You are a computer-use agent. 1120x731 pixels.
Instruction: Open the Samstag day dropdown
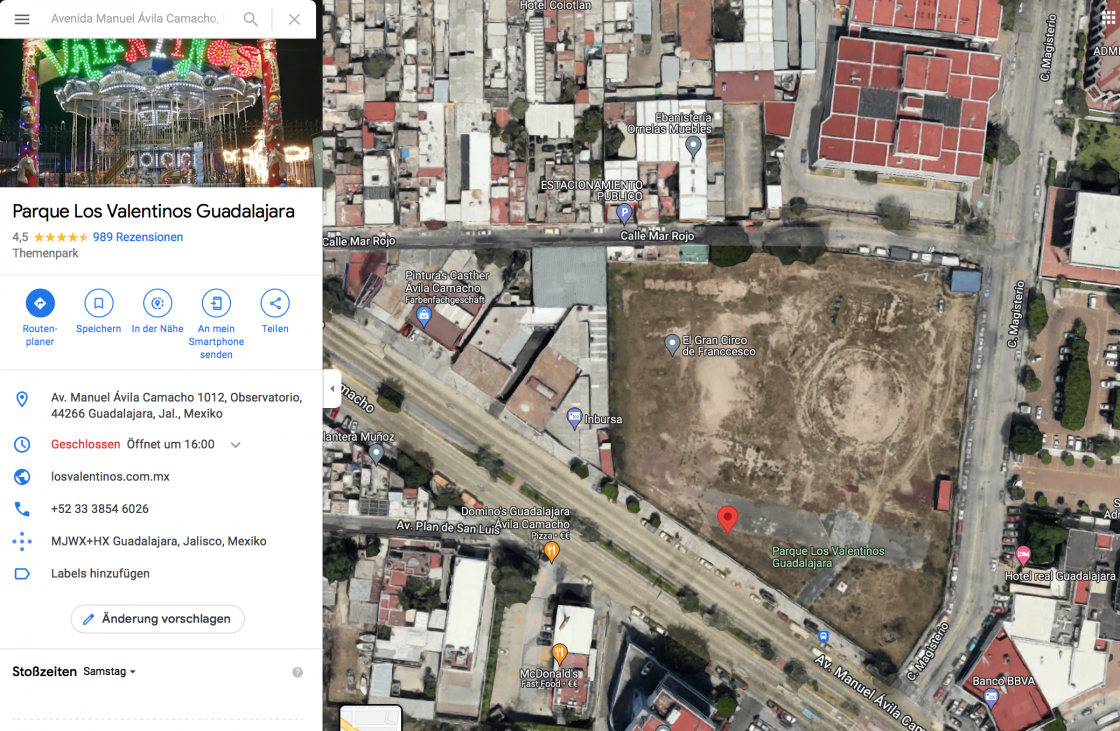[x=110, y=672]
